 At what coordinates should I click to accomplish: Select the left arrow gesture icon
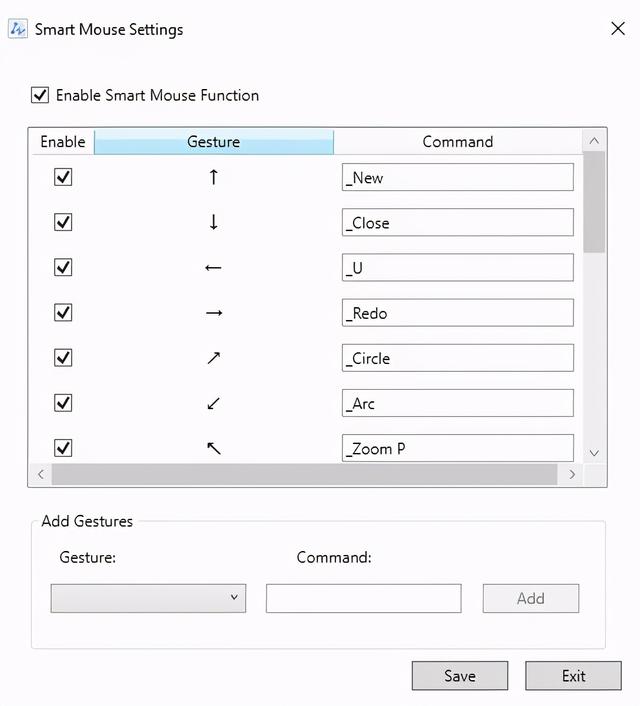[x=213, y=268]
